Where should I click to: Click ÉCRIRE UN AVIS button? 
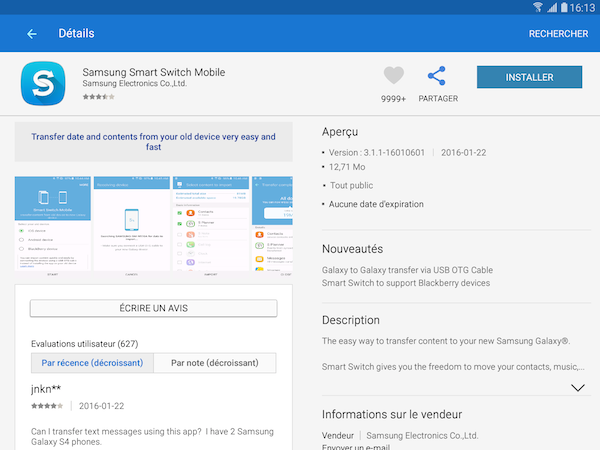(x=153, y=308)
